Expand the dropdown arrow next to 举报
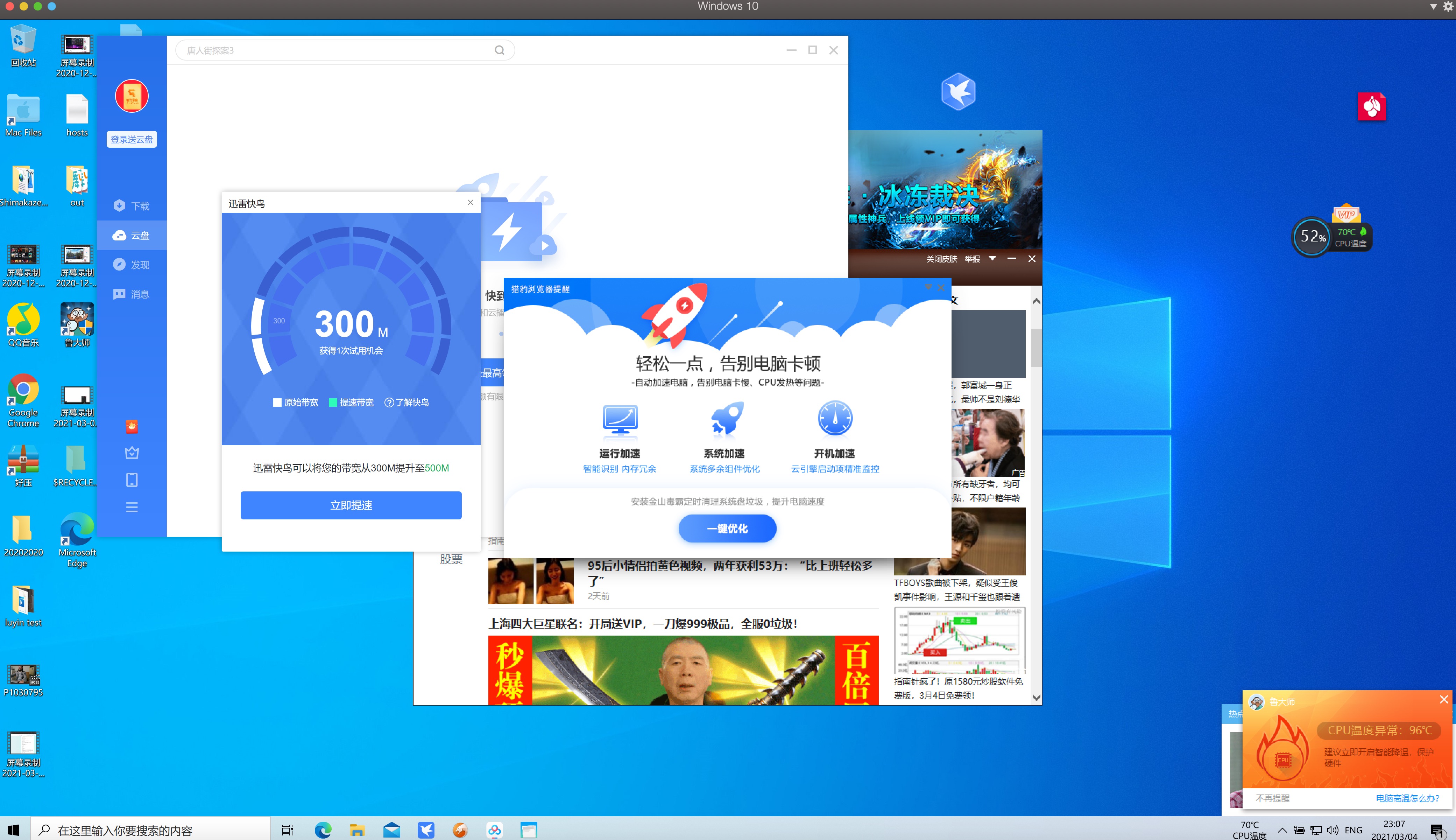1456x840 pixels. pos(992,258)
